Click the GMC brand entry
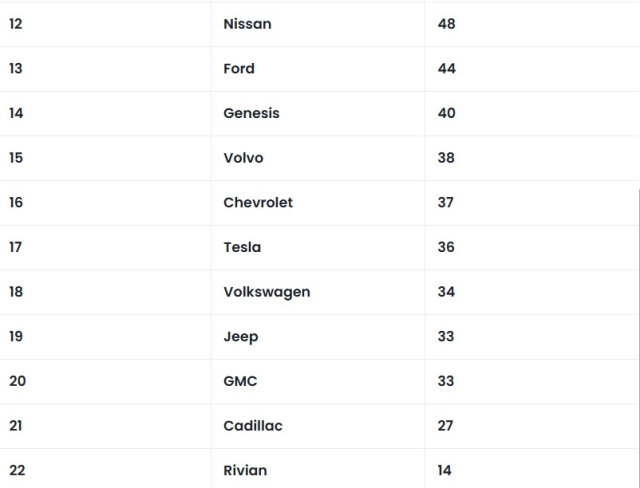Image resolution: width=640 pixels, height=488 pixels. [x=240, y=381]
